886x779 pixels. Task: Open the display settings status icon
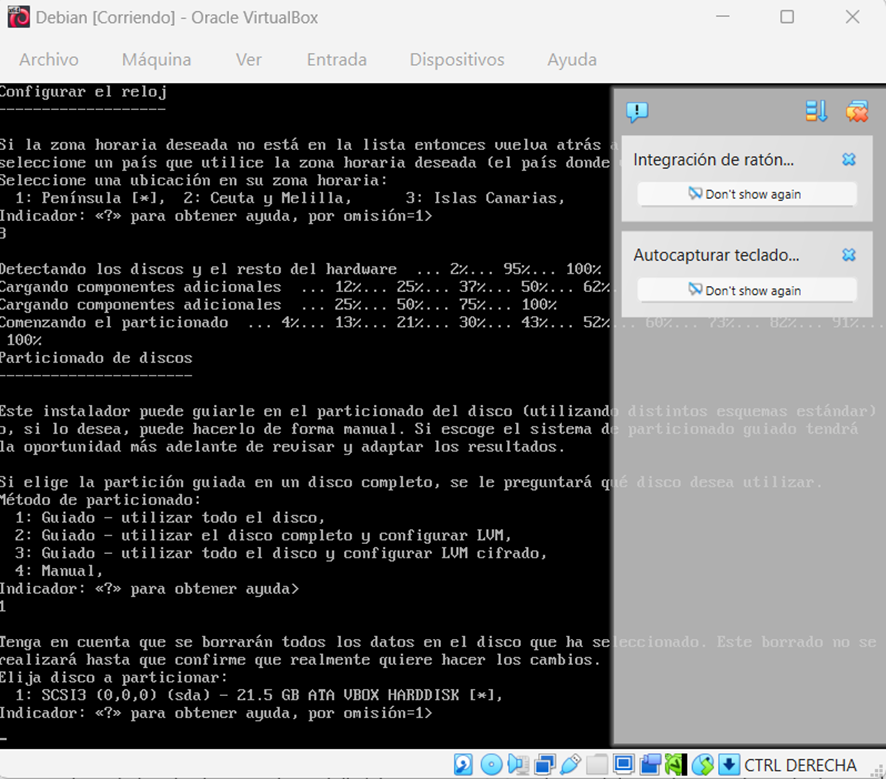tap(624, 765)
